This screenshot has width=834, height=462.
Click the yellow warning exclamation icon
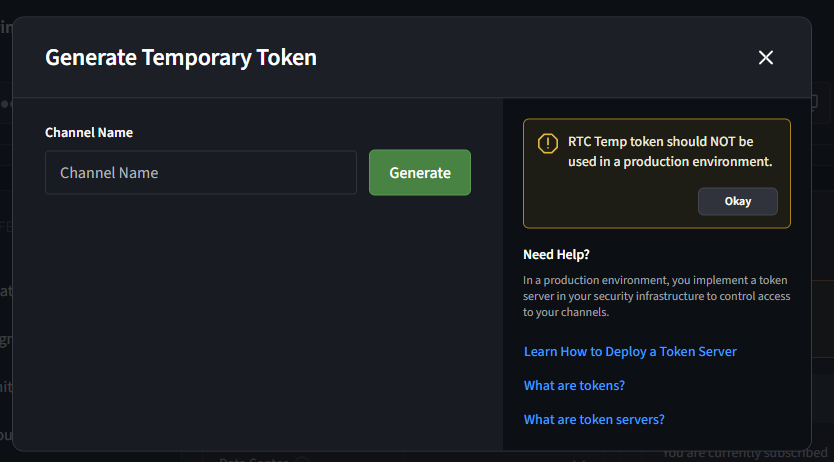(x=548, y=143)
